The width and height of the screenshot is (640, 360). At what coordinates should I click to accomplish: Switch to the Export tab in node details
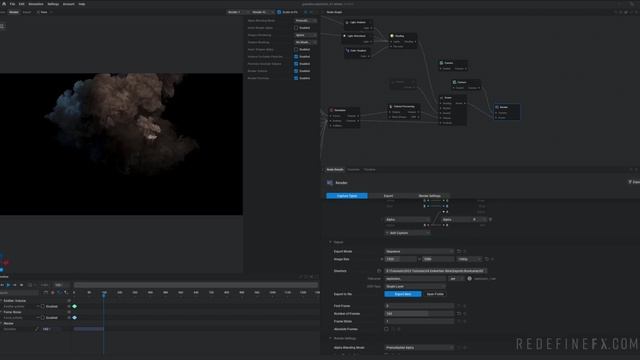388,196
